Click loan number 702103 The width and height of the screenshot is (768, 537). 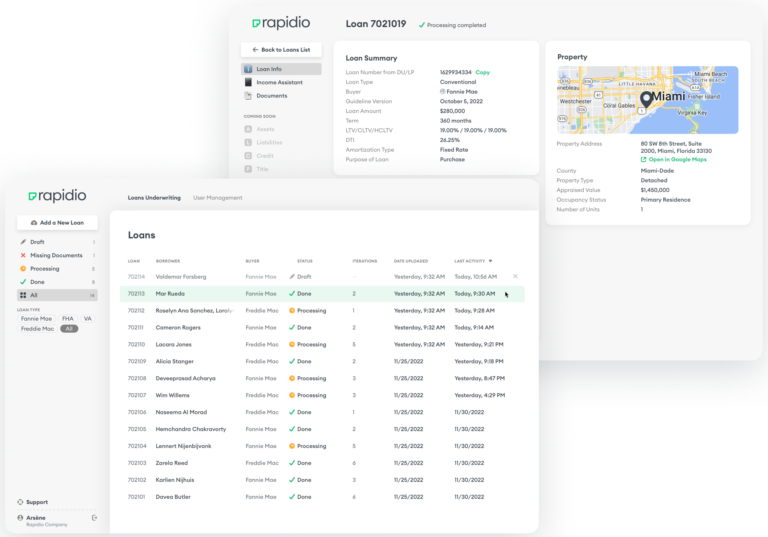pyautogui.click(x=137, y=463)
